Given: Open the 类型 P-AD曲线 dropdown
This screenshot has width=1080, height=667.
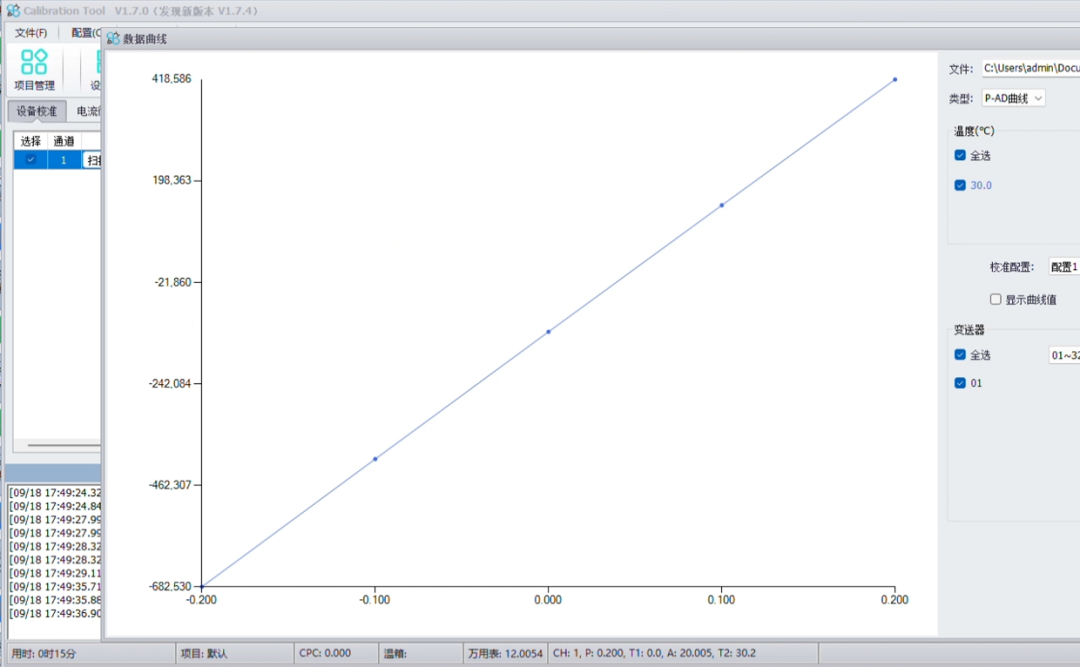Looking at the screenshot, I should tap(1013, 99).
